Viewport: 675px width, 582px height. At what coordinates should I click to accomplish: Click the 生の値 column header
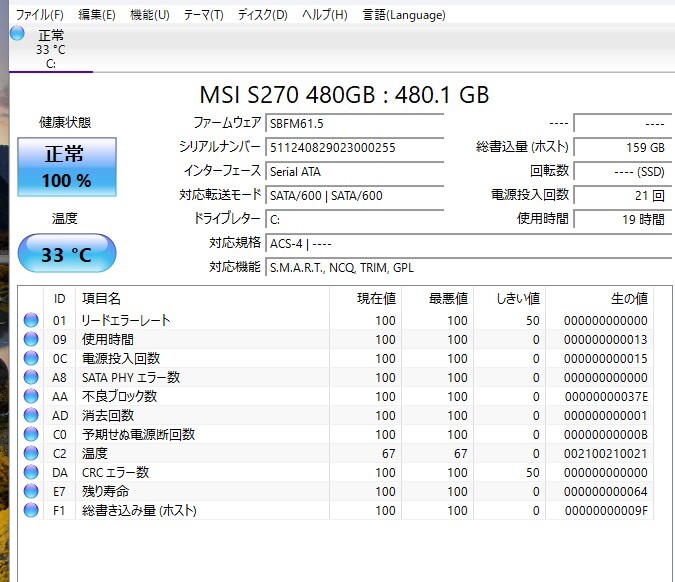(x=599, y=298)
